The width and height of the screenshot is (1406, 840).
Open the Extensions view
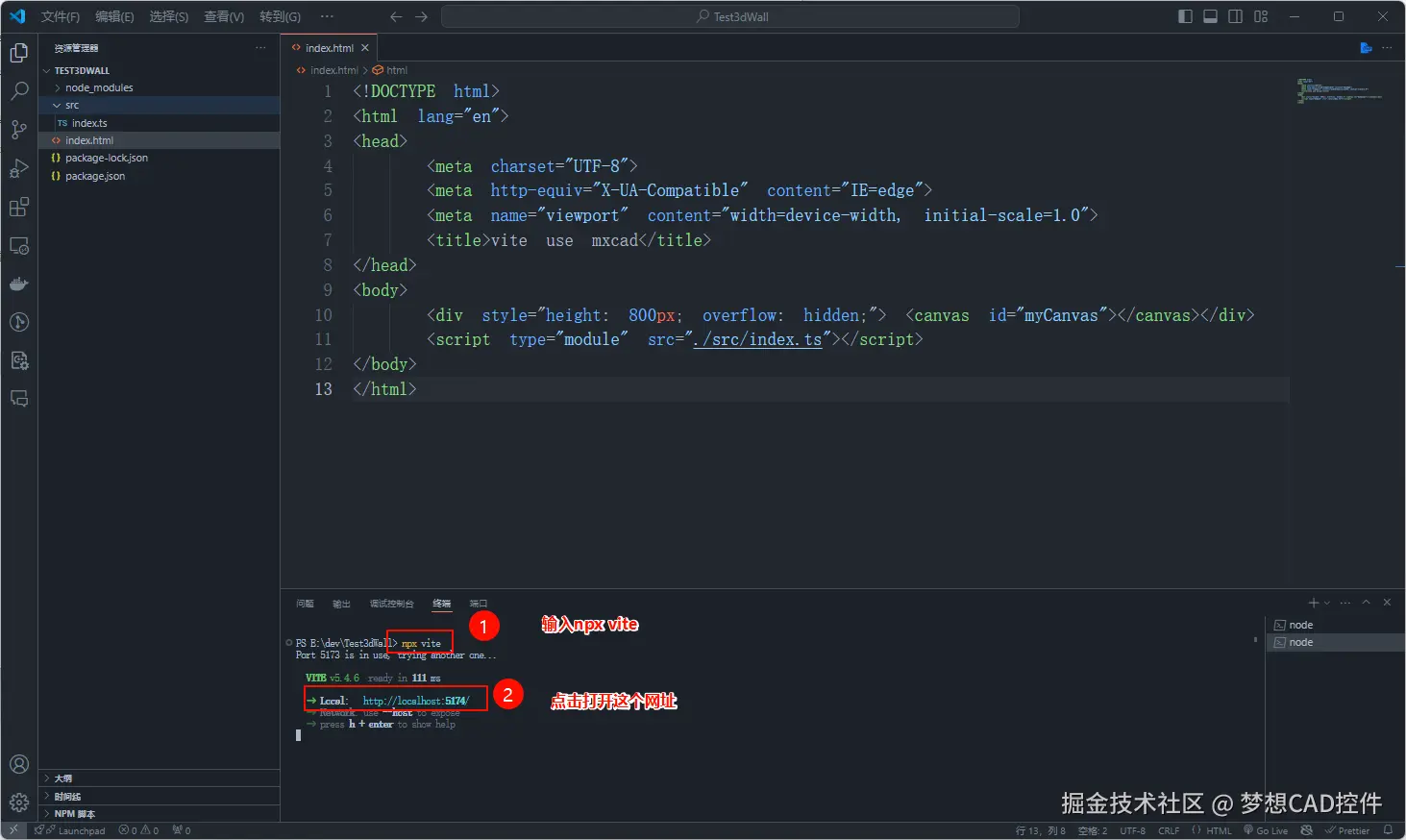[x=19, y=207]
